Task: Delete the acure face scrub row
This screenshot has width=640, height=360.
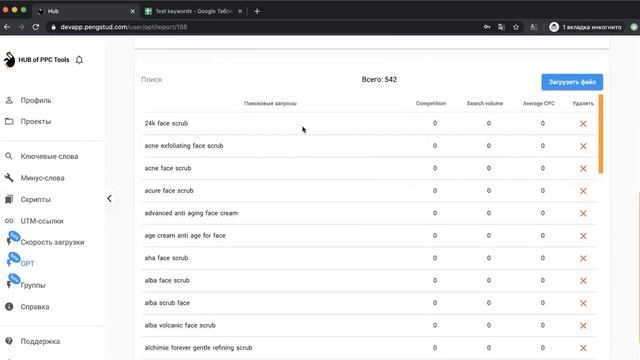Action: 583,191
